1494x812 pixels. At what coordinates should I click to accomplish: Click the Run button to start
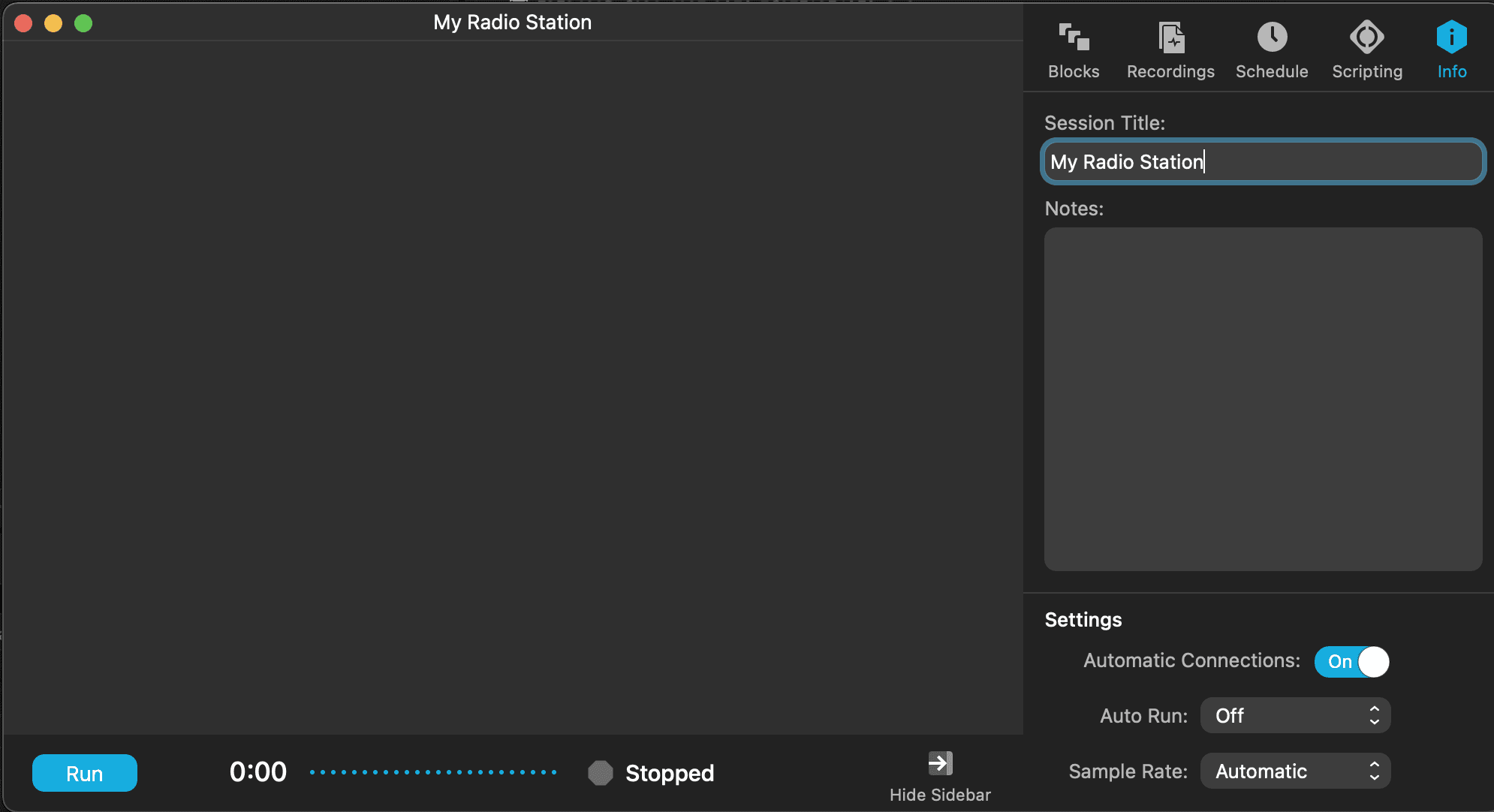(83, 773)
